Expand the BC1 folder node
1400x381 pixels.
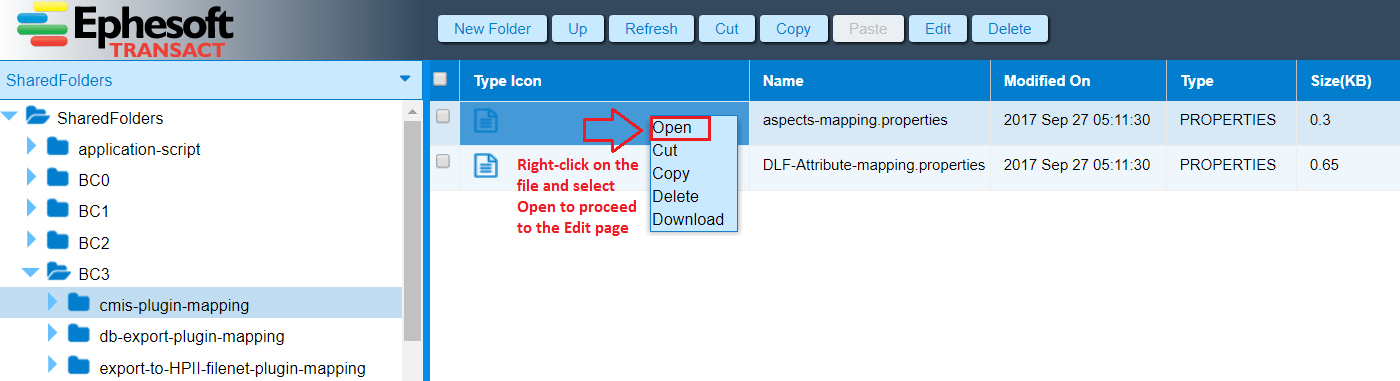[31, 210]
